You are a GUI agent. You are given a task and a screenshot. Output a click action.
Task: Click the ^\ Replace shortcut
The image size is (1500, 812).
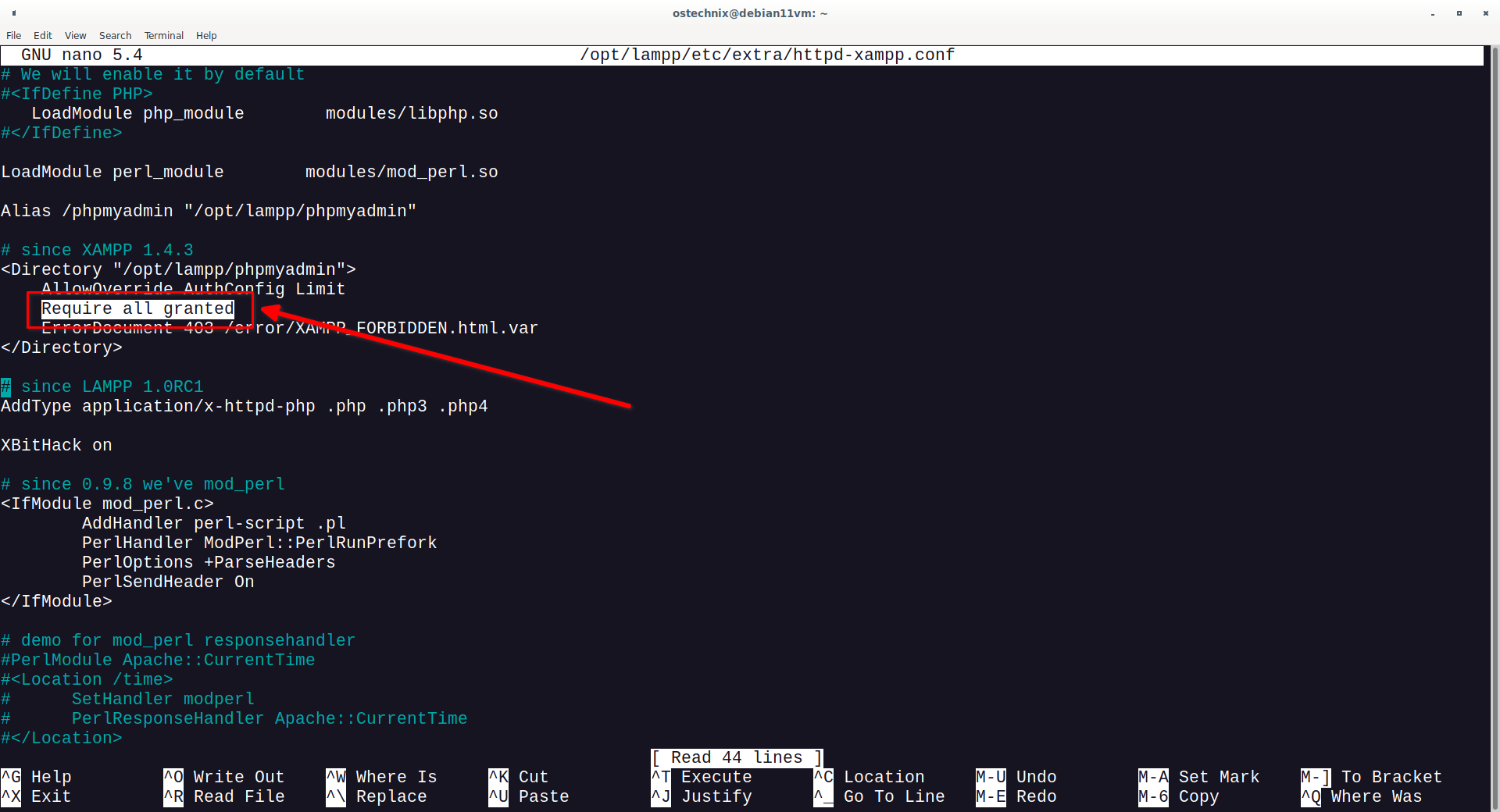[377, 796]
